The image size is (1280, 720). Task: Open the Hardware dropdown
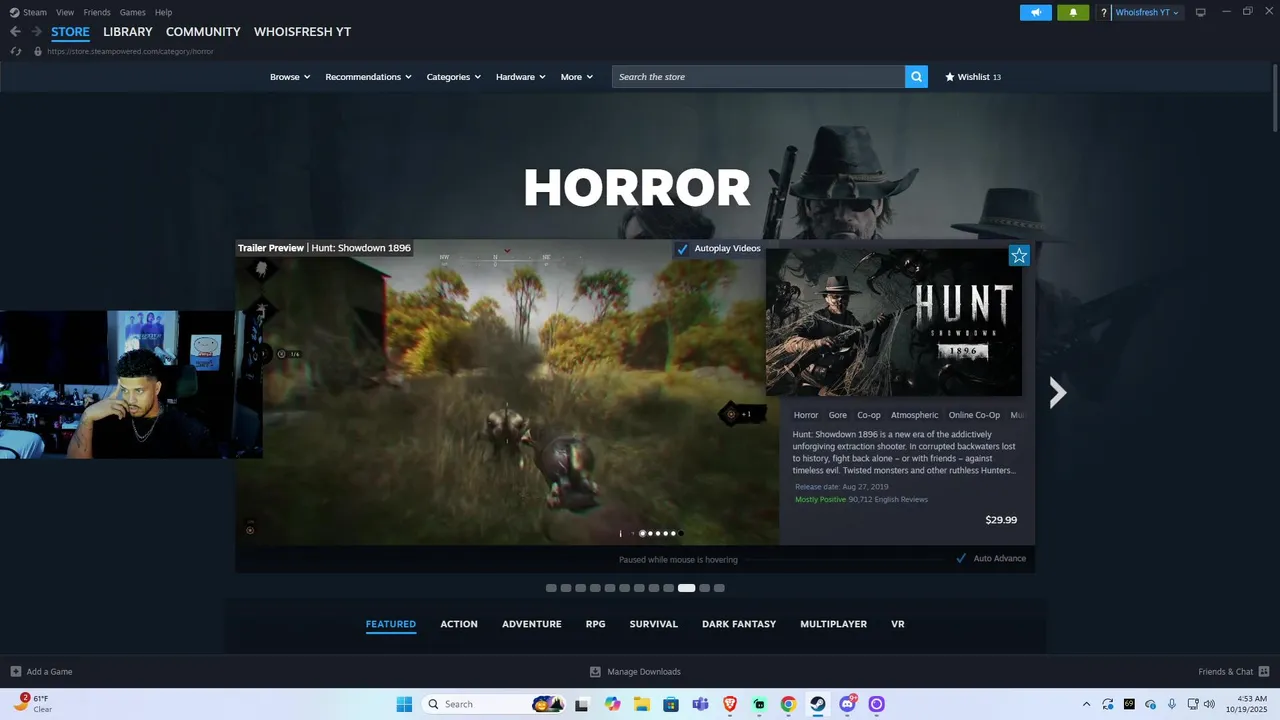[x=521, y=77]
